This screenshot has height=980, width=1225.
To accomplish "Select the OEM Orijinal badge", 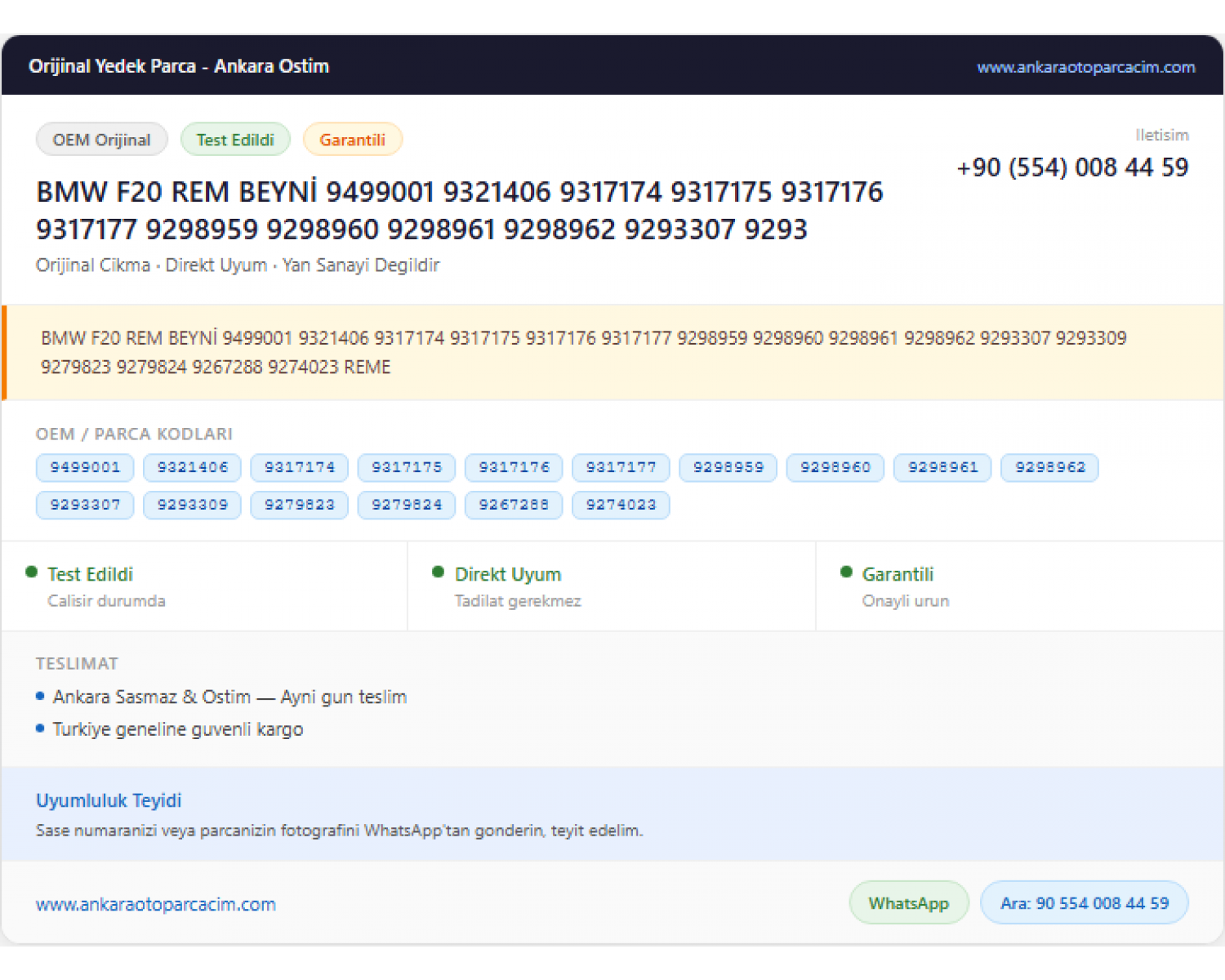I will tap(102, 140).
